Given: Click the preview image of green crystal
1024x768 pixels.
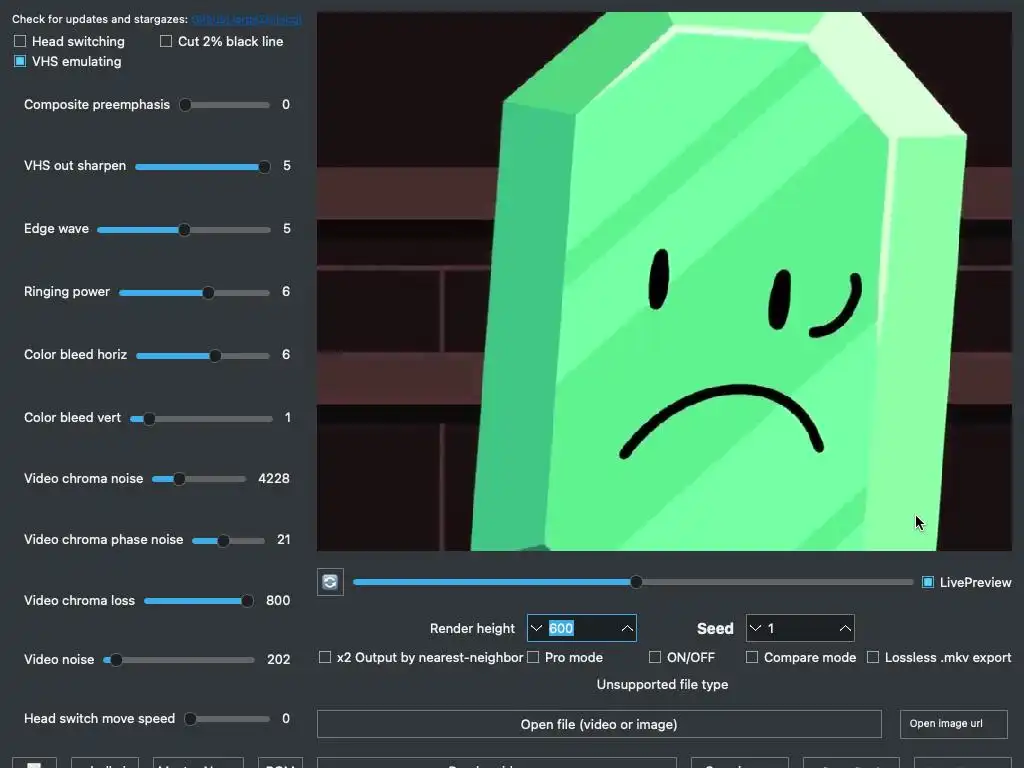Looking at the screenshot, I should point(664,281).
